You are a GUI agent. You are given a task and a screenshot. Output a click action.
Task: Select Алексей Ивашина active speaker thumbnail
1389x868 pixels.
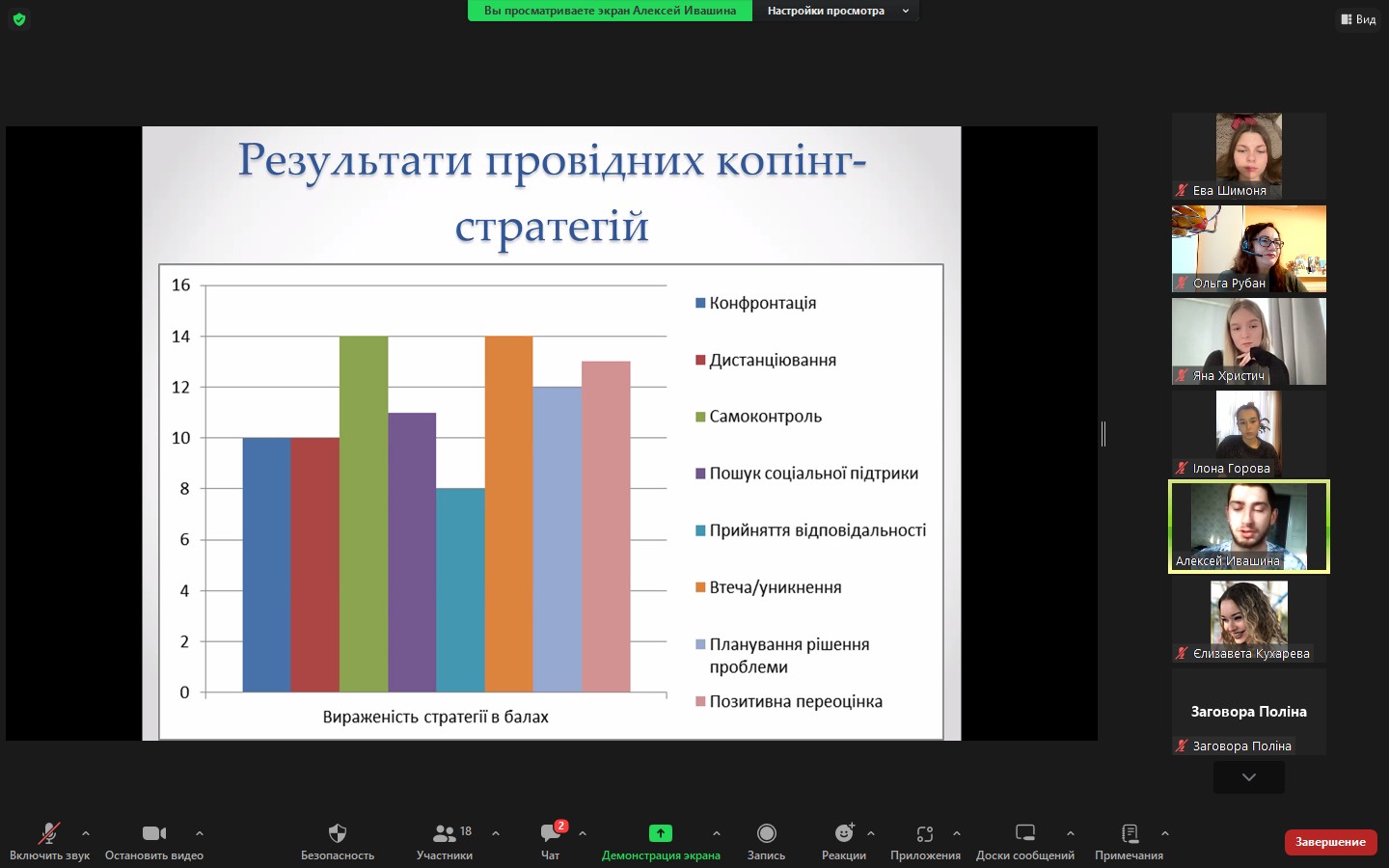(1249, 527)
